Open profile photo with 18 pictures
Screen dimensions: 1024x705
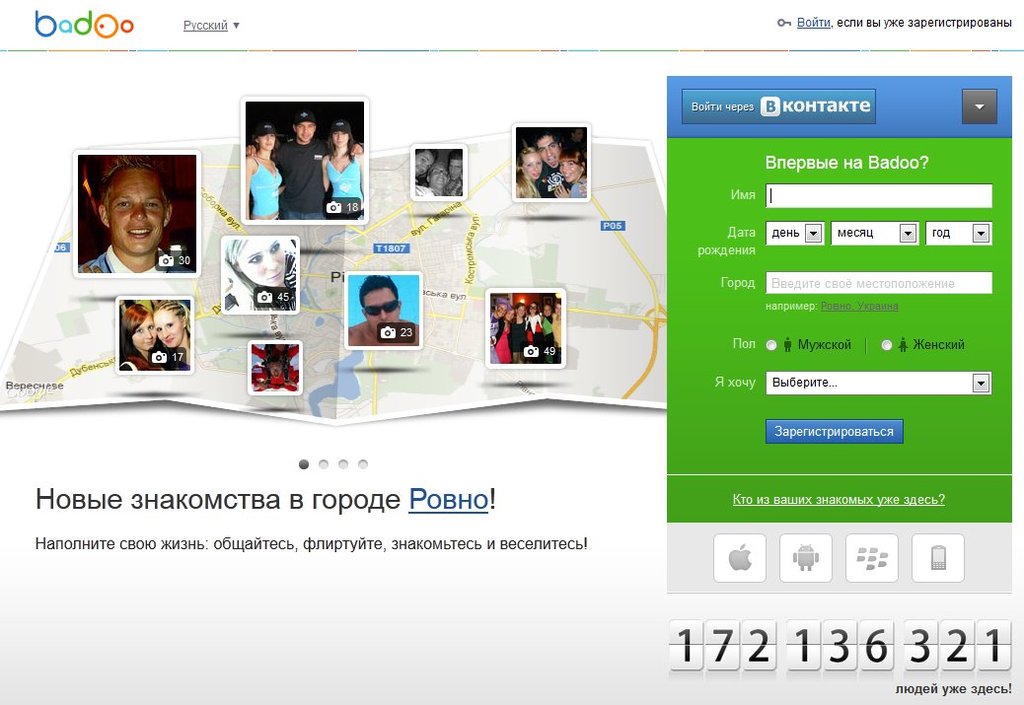point(304,160)
